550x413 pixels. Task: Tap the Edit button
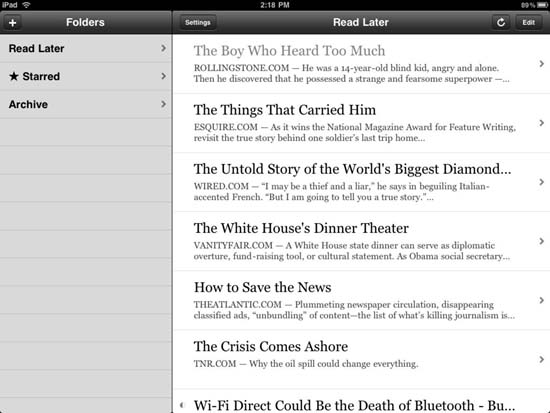click(x=529, y=22)
